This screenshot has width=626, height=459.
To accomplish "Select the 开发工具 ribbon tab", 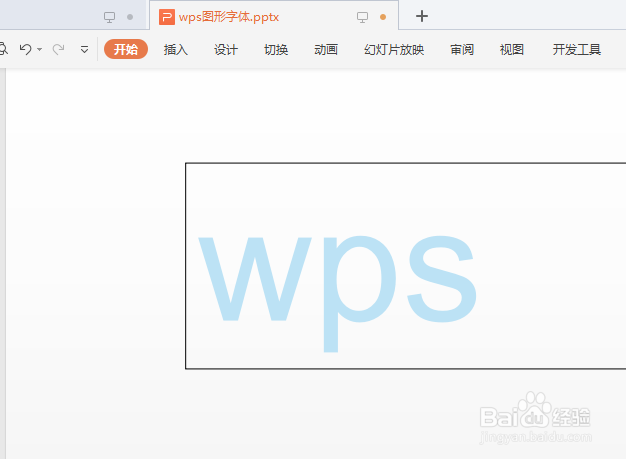I will (577, 49).
